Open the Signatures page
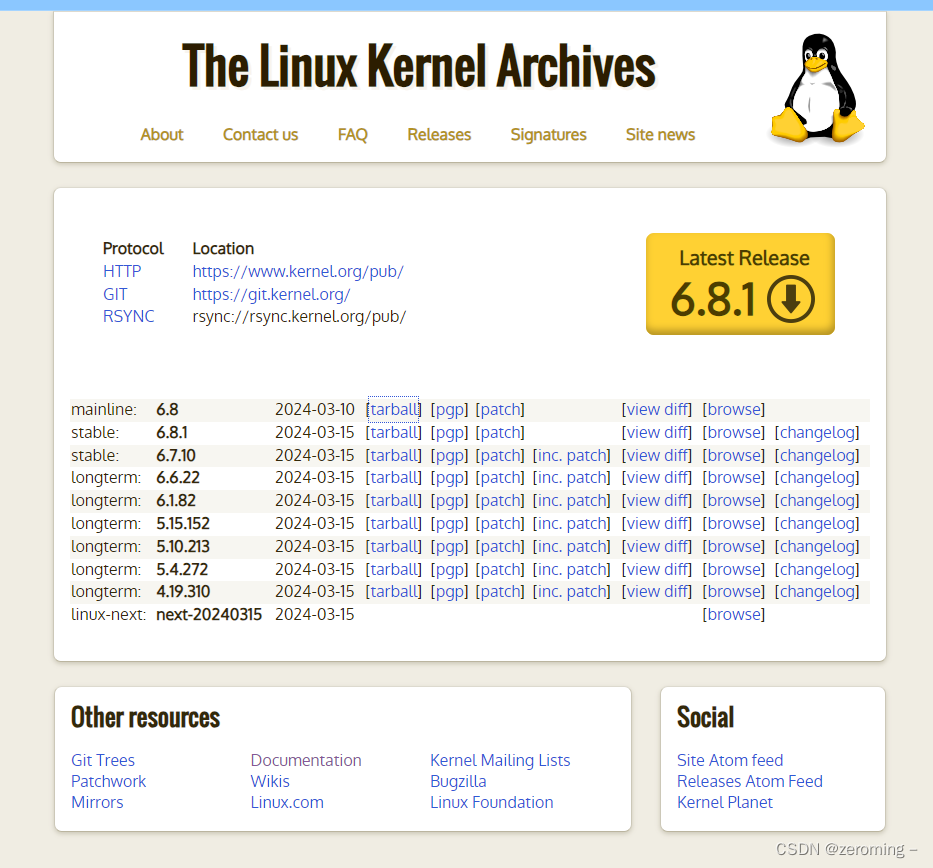 point(548,134)
